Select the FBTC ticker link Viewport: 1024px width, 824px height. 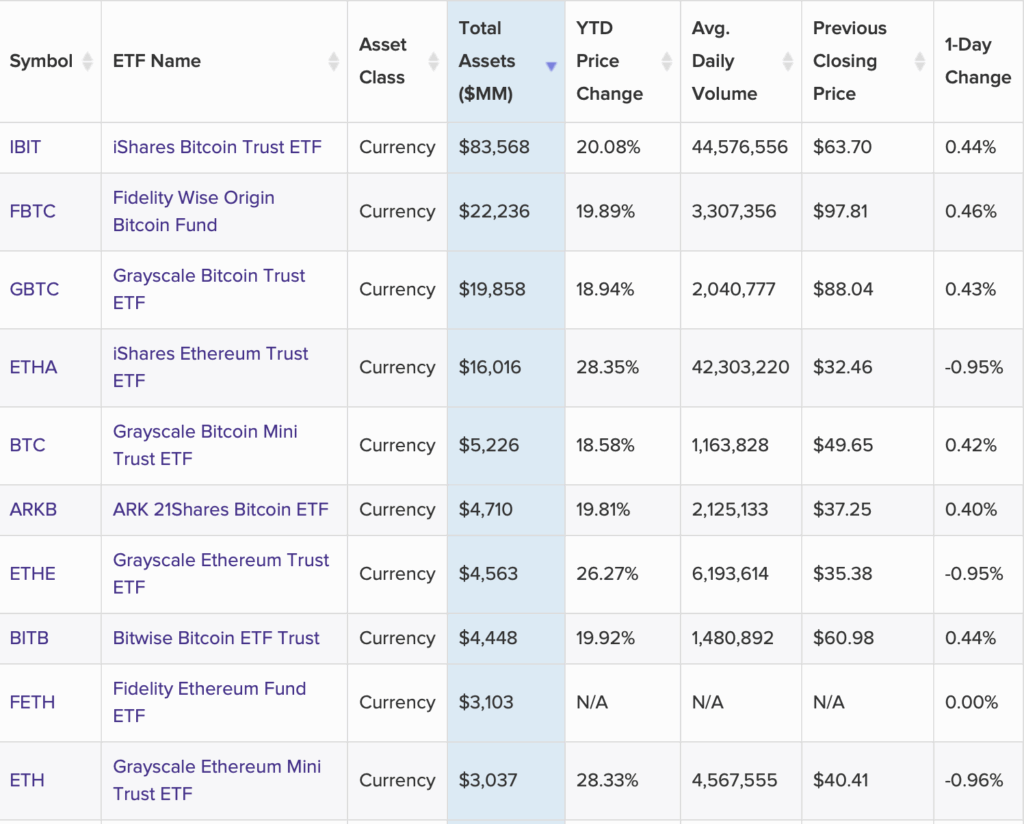[32, 211]
